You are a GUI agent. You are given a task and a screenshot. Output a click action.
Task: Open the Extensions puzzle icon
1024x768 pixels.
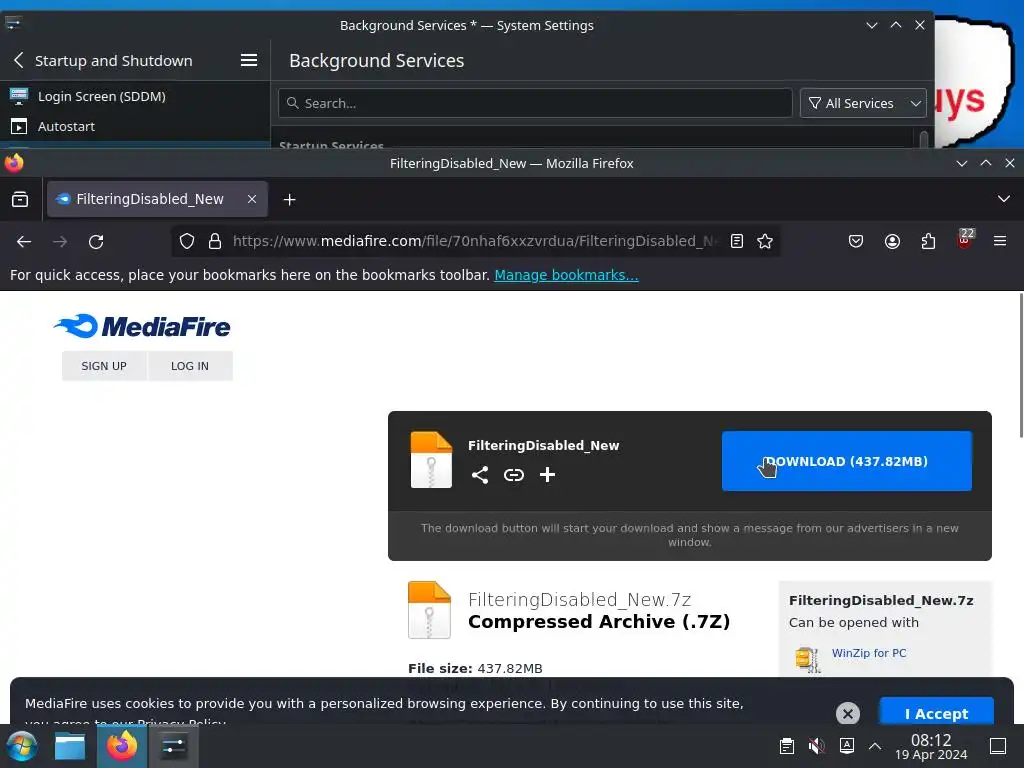pyautogui.click(x=928, y=242)
